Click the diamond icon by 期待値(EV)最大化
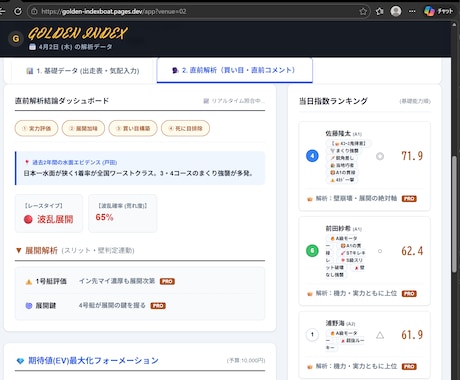The image size is (460, 380). (x=20, y=361)
